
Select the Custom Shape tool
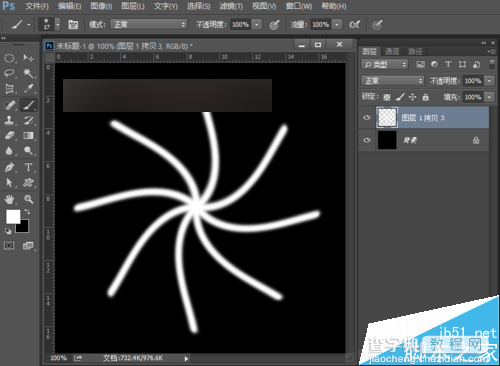28,183
